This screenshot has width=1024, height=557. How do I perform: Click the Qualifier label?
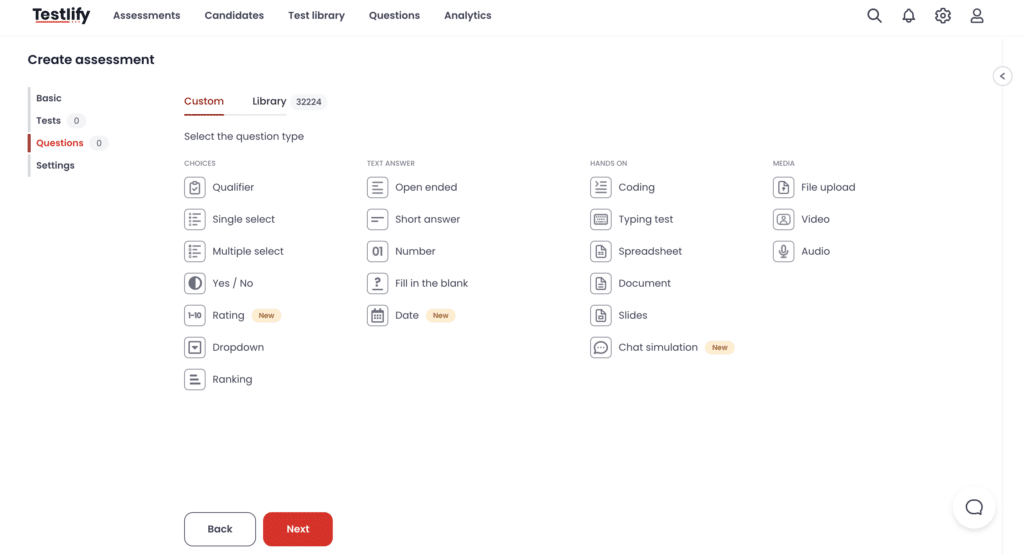pyautogui.click(x=233, y=187)
